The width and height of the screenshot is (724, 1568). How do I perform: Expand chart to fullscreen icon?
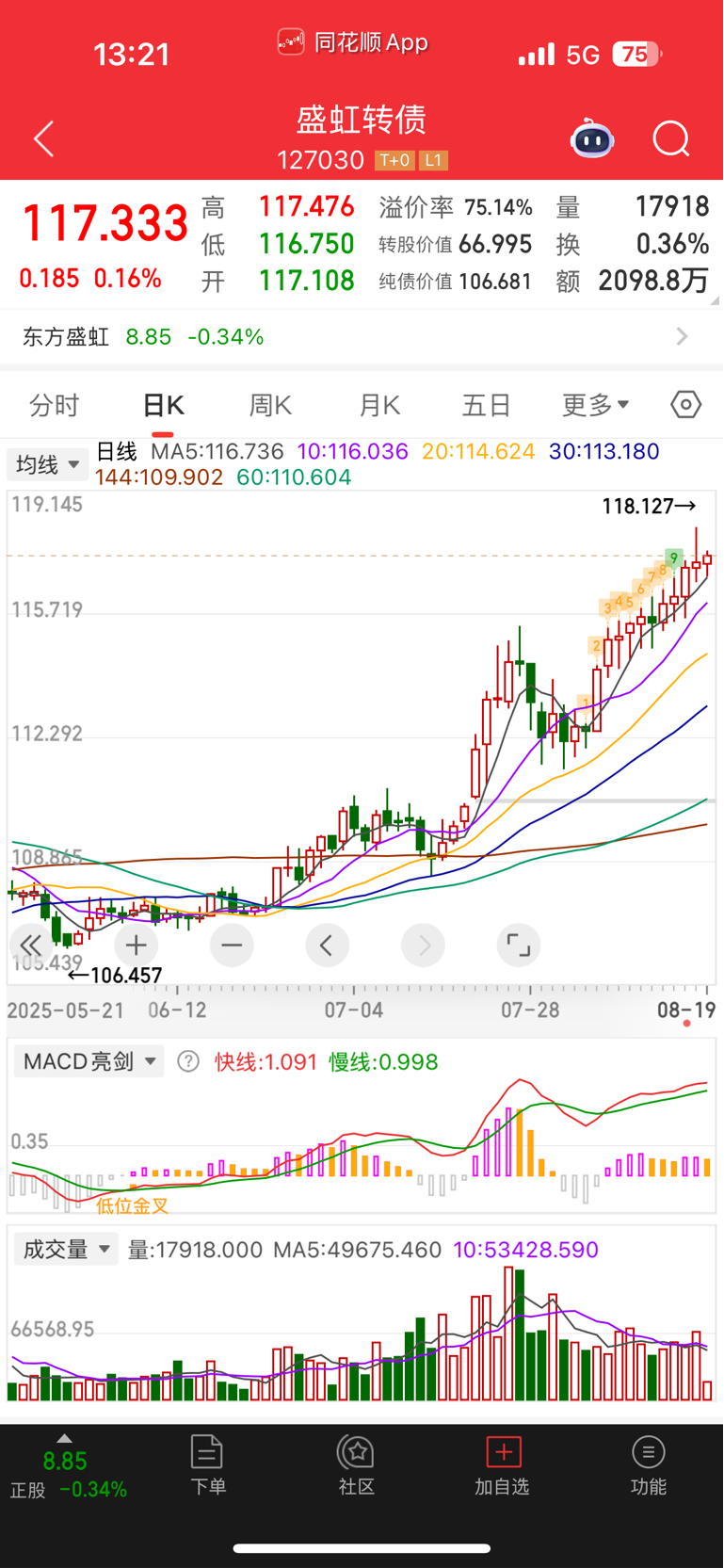[519, 945]
